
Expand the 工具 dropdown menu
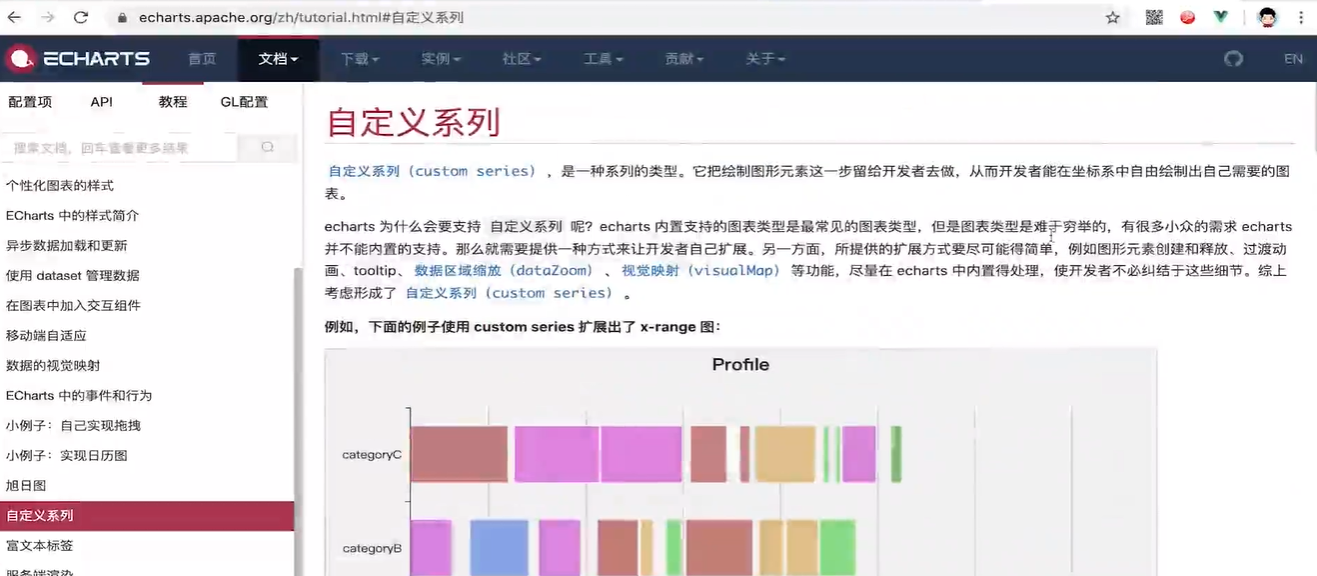click(603, 59)
